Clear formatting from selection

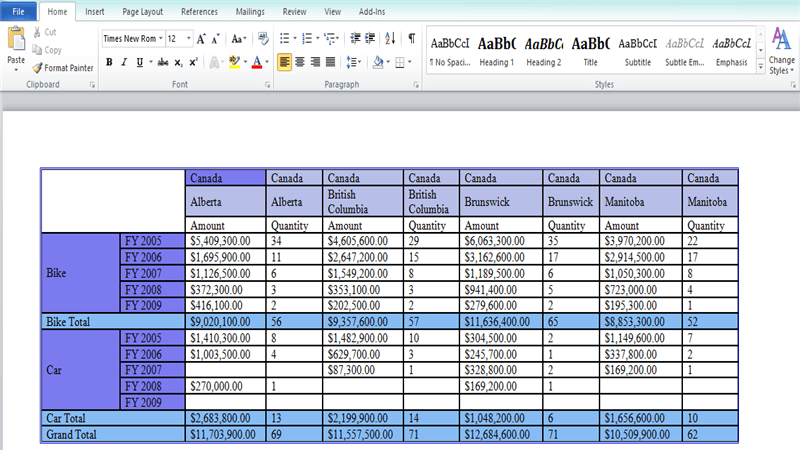tap(263, 39)
